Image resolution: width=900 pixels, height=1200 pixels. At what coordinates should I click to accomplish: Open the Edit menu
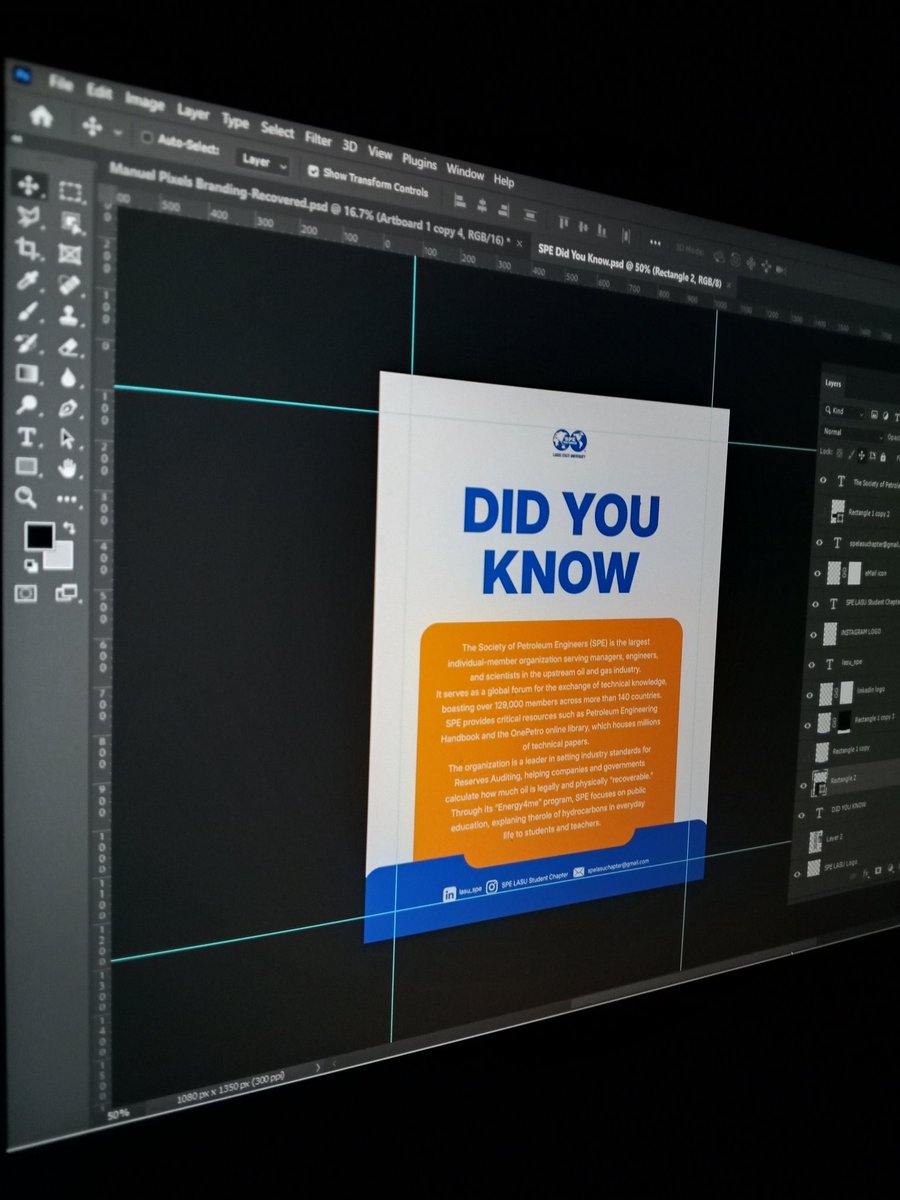coord(99,91)
